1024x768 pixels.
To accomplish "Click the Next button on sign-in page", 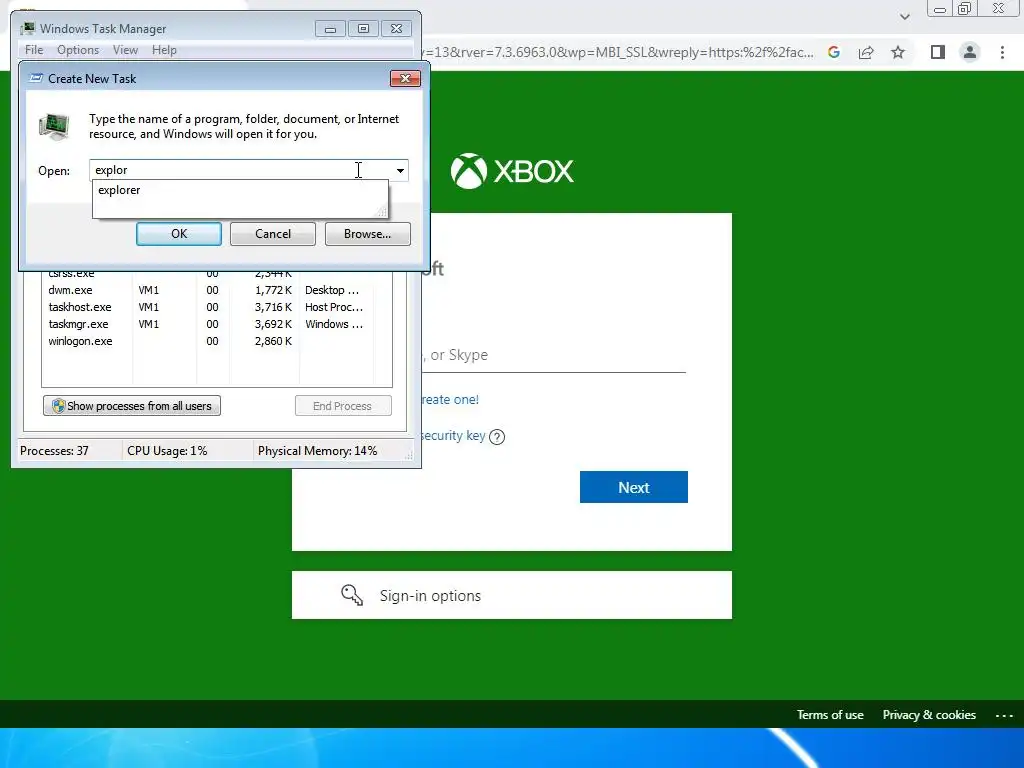I will [x=633, y=487].
